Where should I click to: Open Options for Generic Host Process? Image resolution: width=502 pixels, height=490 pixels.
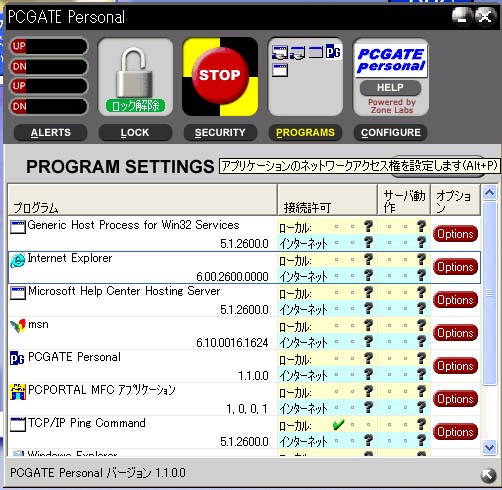point(455,234)
